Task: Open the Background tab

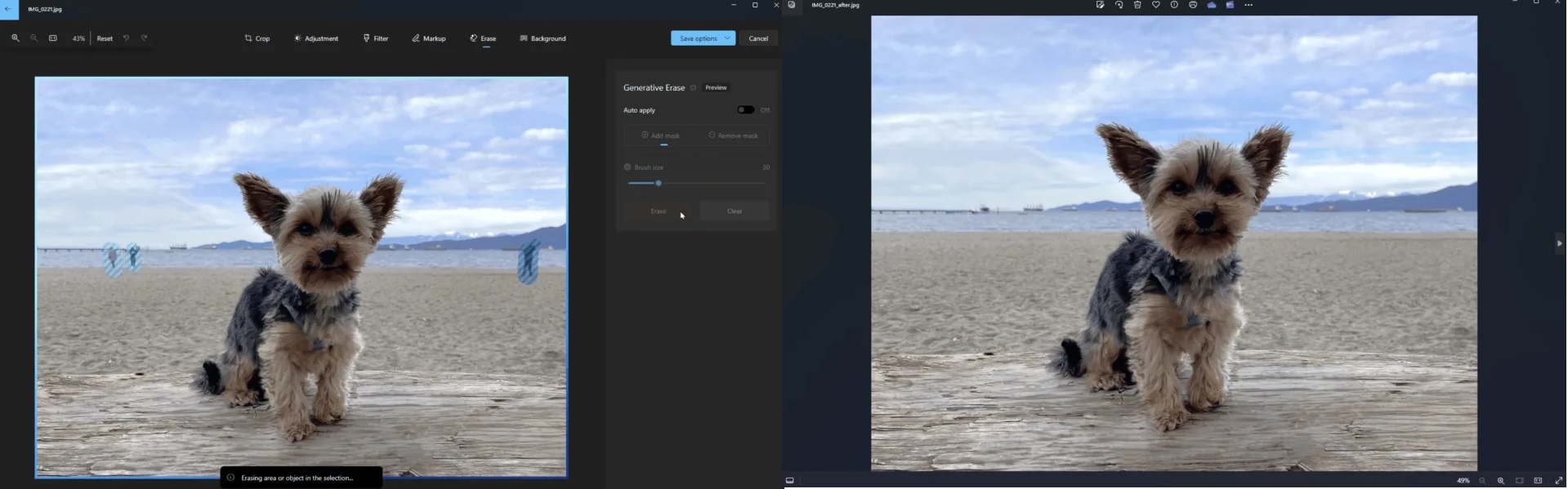Action: (x=543, y=38)
